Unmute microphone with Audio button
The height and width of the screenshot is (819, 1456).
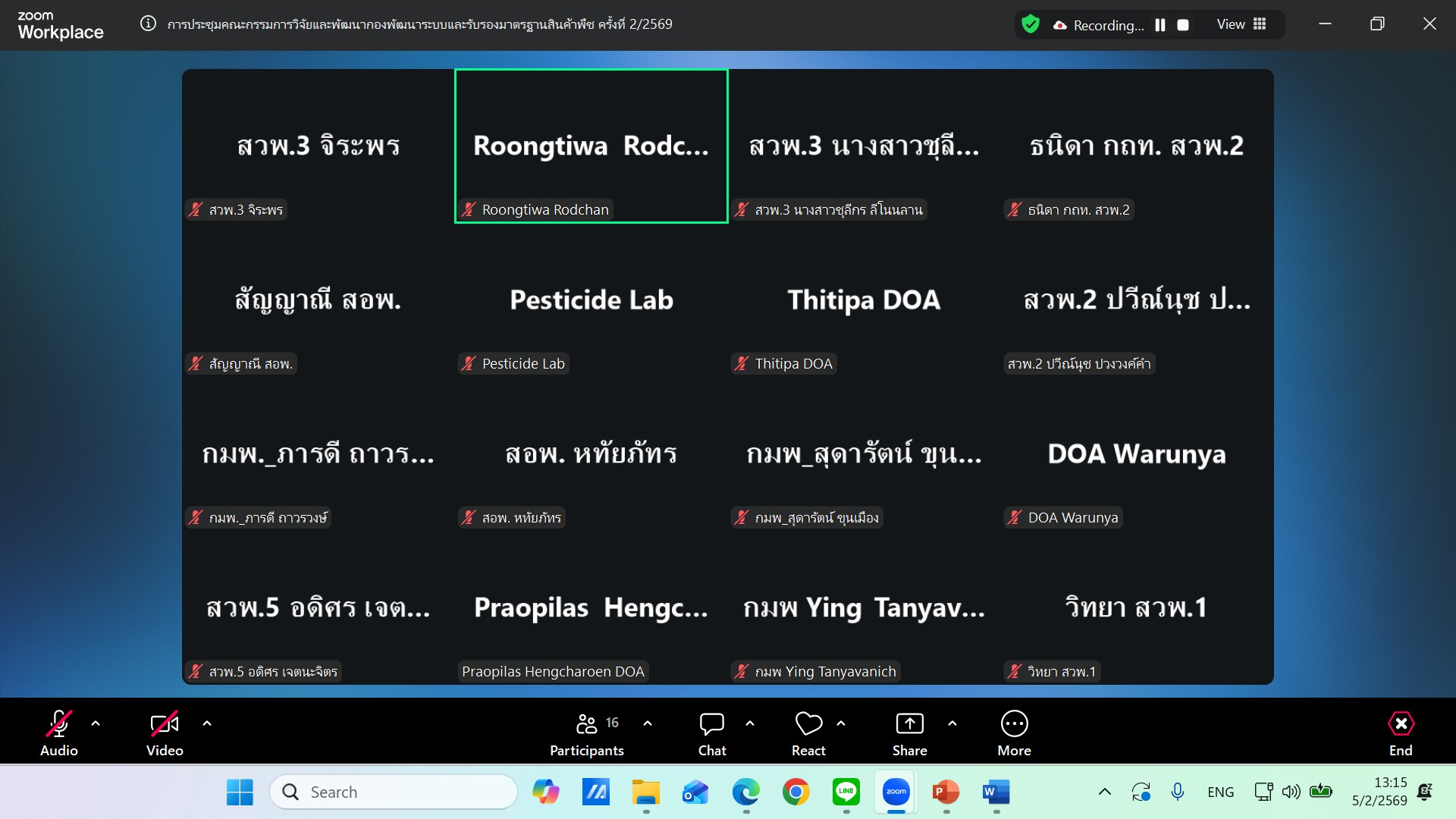tap(59, 725)
